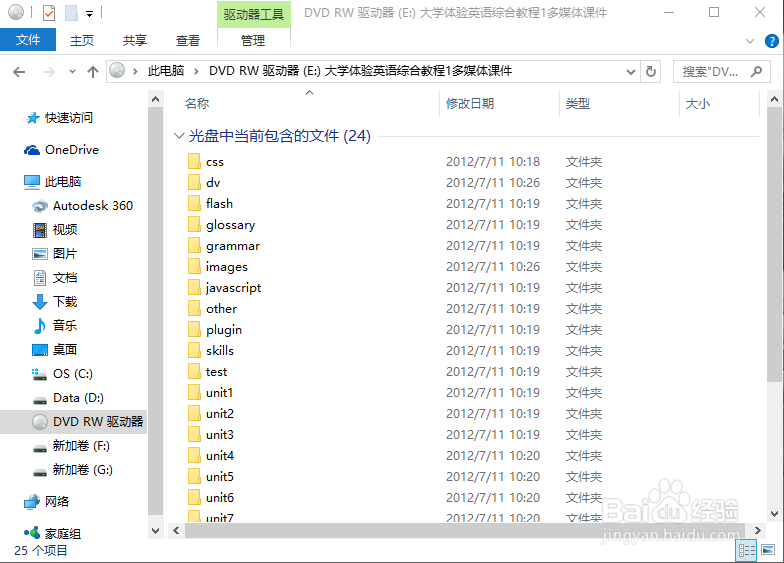The height and width of the screenshot is (563, 784).
Task: Select the javascript folder icon
Action: point(194,288)
